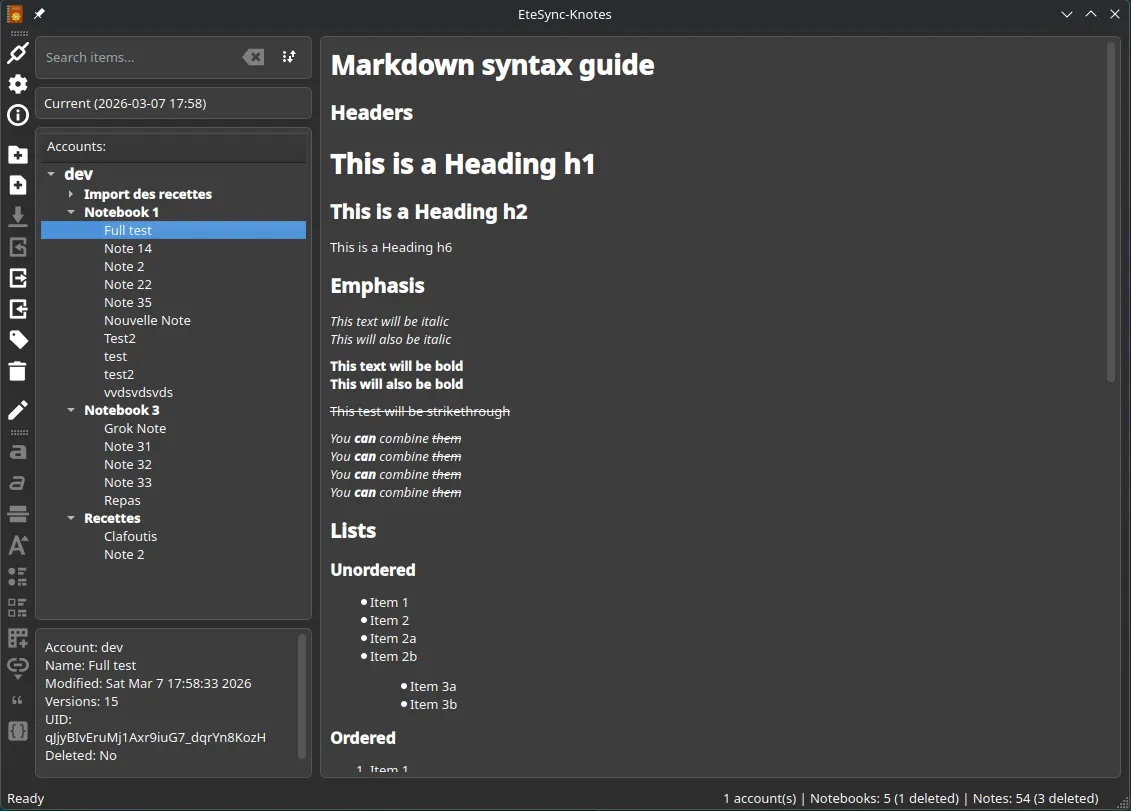Open the version dropdown showing Current (2026-03-07 17:58)
Screen dimensions: 1131x811
(x=174, y=103)
